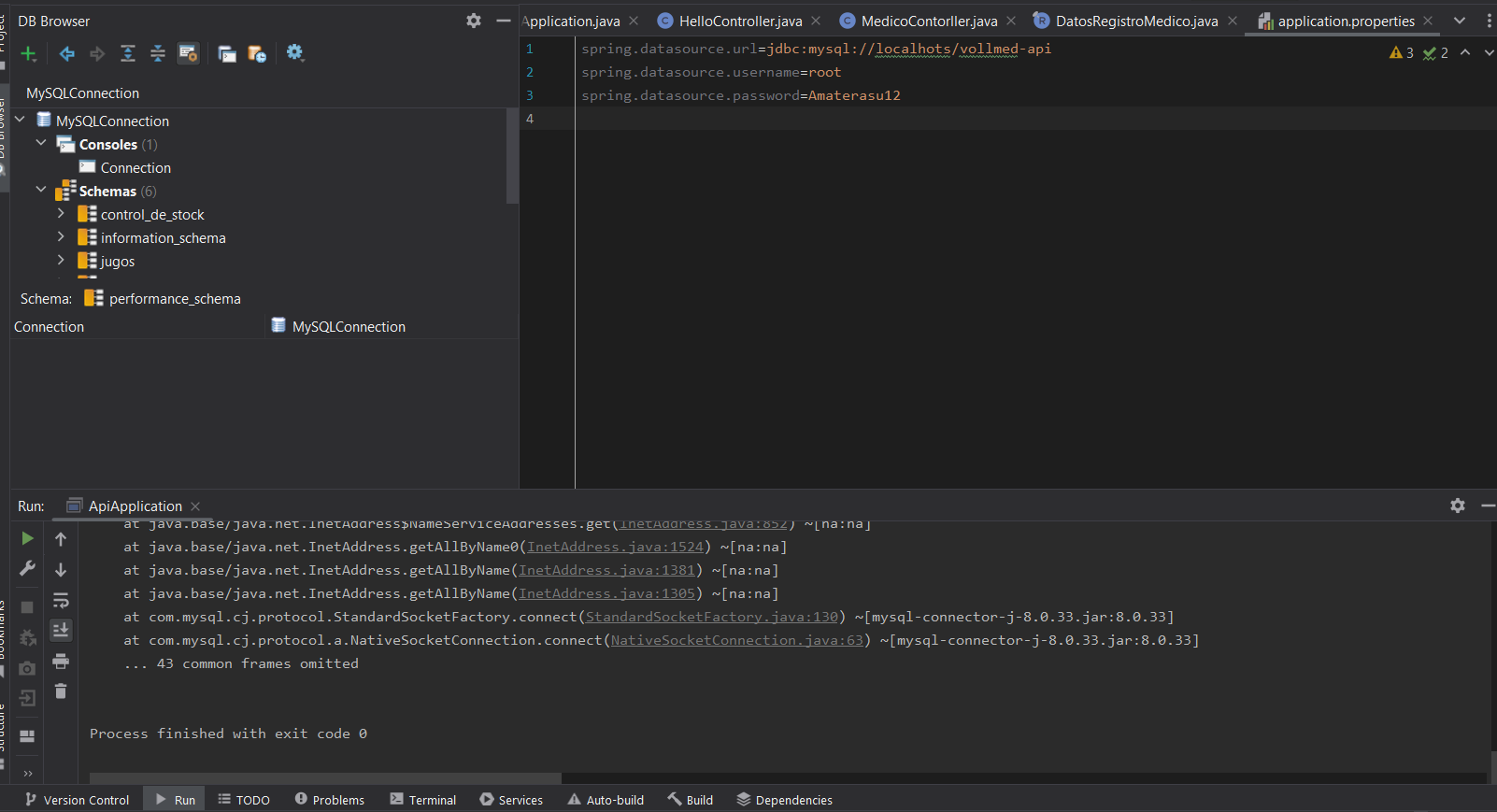
Task: Click the datasource password value Amaterasu12
Action: 854,95
